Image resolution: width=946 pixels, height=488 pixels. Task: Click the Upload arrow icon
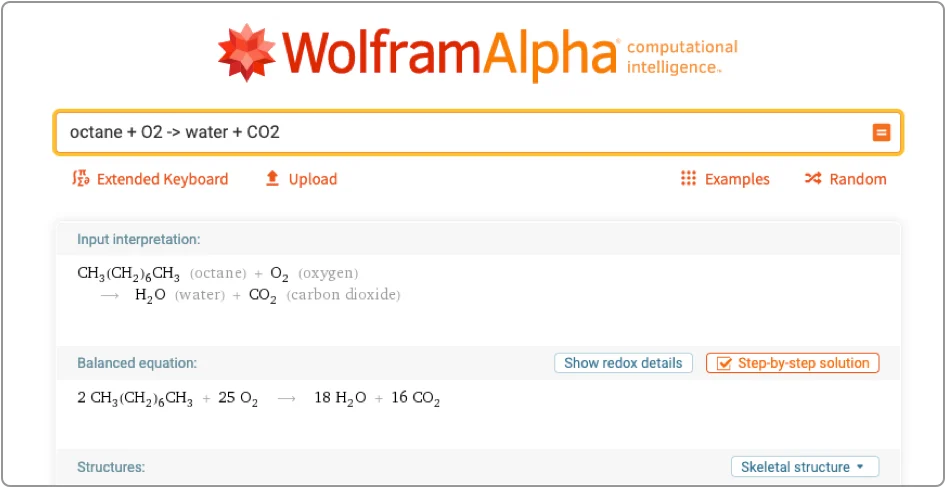[272, 179]
